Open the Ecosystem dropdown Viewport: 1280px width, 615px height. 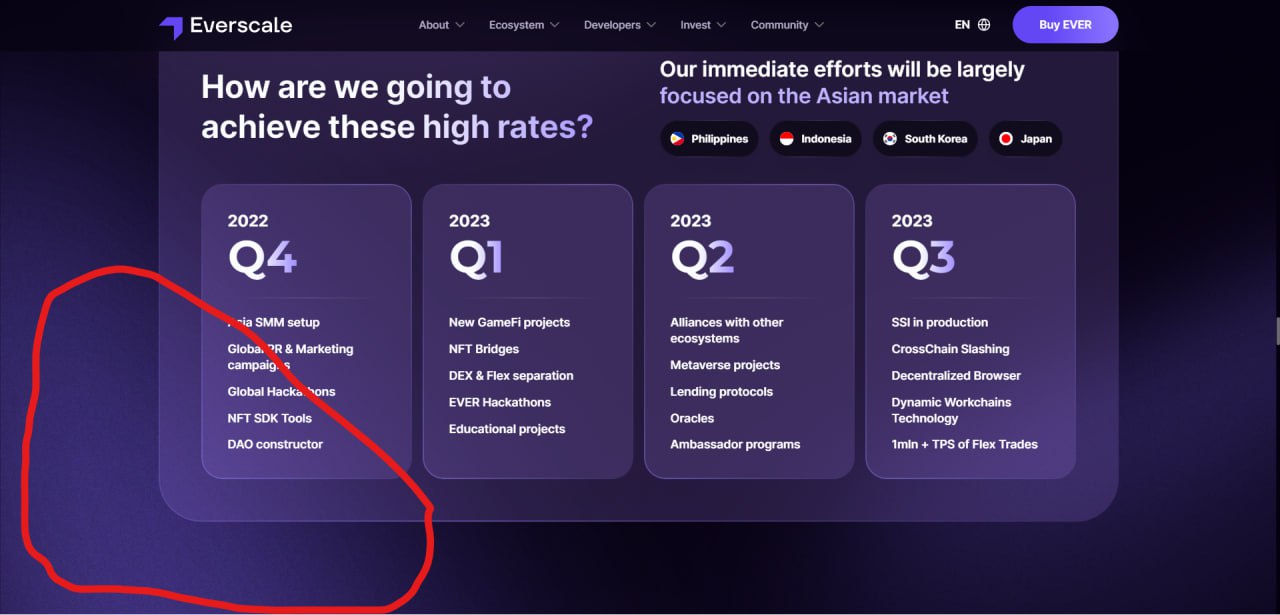click(x=523, y=25)
